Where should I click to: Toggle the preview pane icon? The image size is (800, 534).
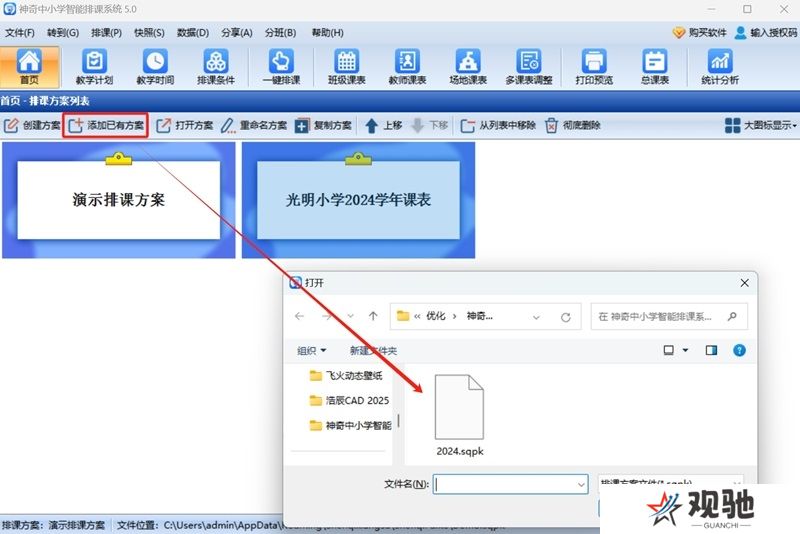(x=711, y=350)
